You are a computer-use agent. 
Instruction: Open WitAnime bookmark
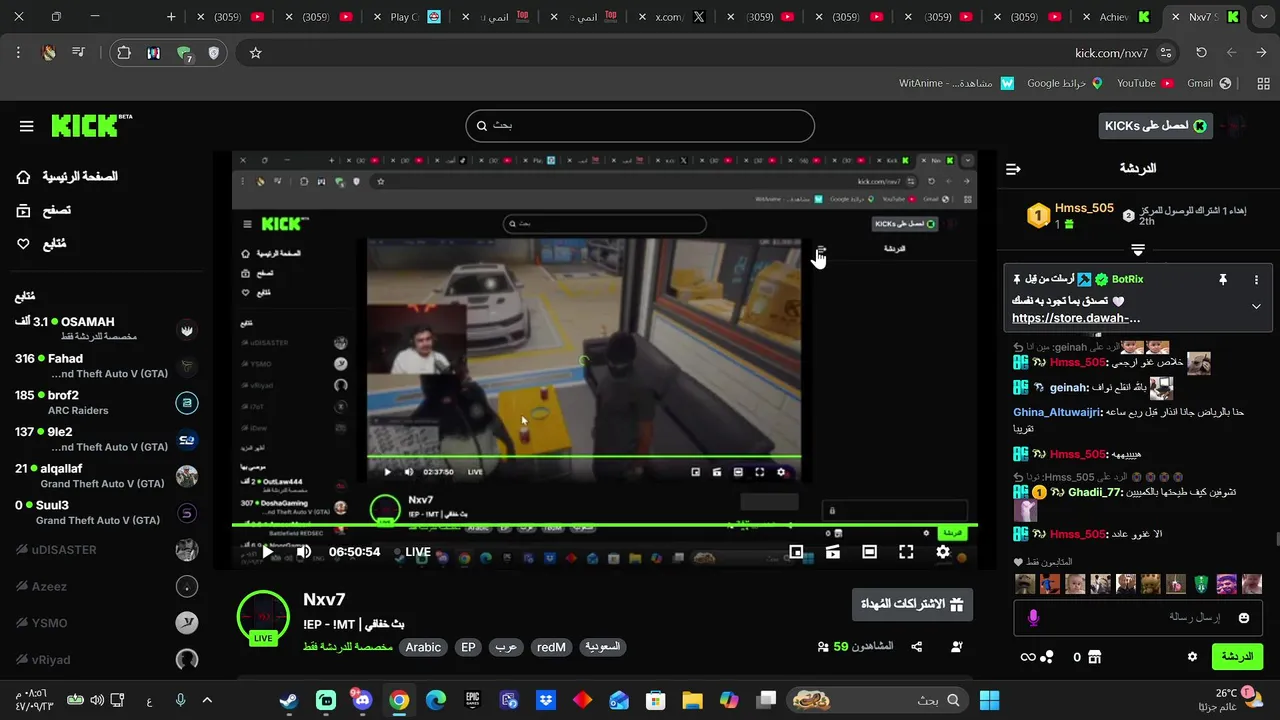(957, 84)
